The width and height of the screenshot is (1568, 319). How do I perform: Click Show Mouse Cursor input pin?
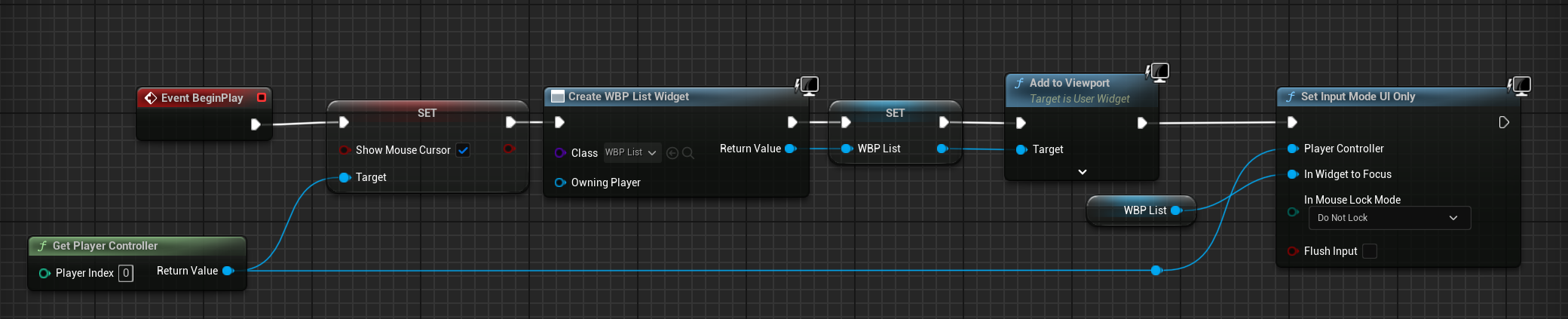click(345, 150)
